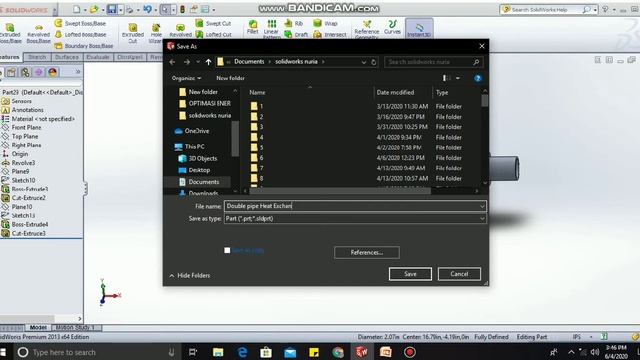Collapse the dialog with Hide Folders

190,276
